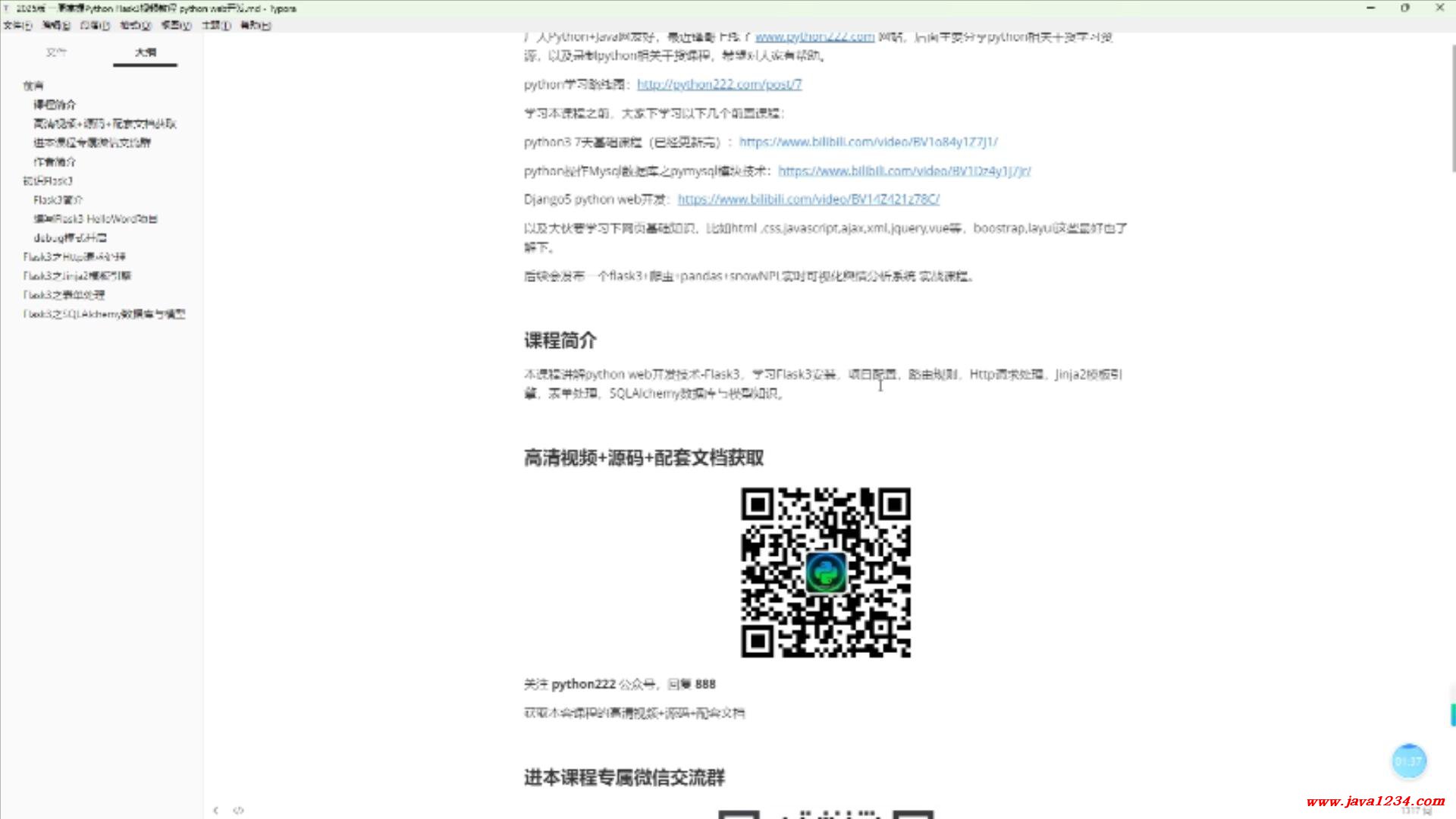Screen dimensions: 1456x819
Task: Jump to 高清视频+源码+配套文档获取 outline entry
Action: pyautogui.click(x=105, y=124)
